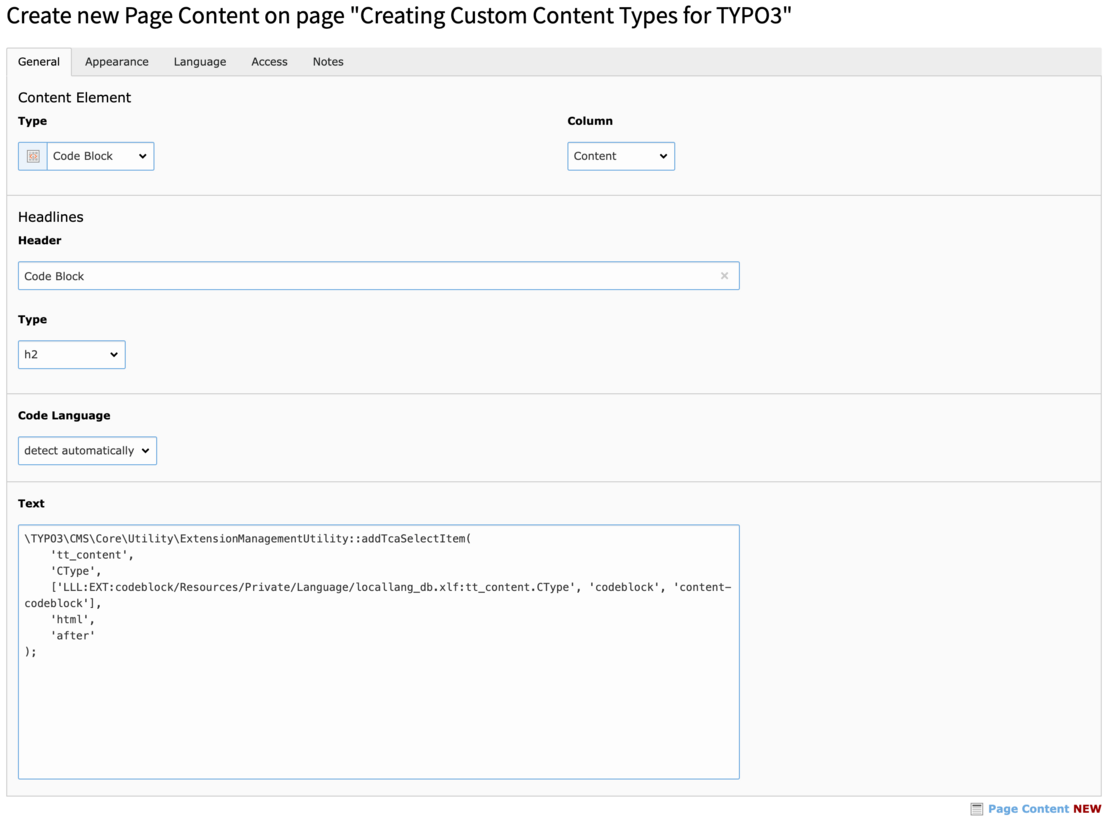
Task: Open the Access tab
Action: pos(269,61)
